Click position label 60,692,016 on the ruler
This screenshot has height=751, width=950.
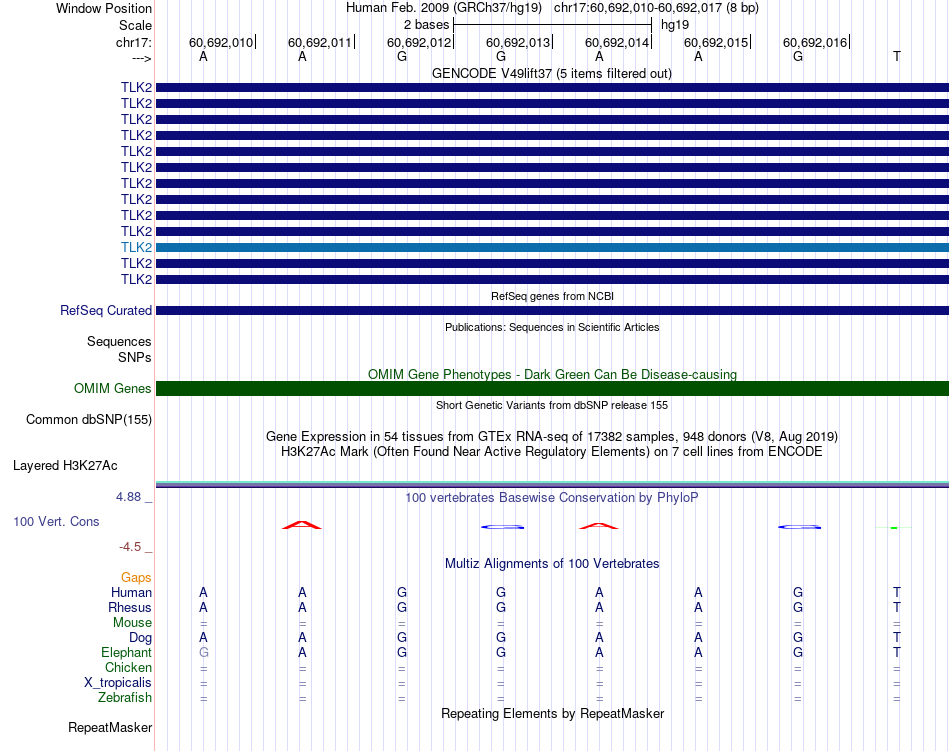point(815,42)
